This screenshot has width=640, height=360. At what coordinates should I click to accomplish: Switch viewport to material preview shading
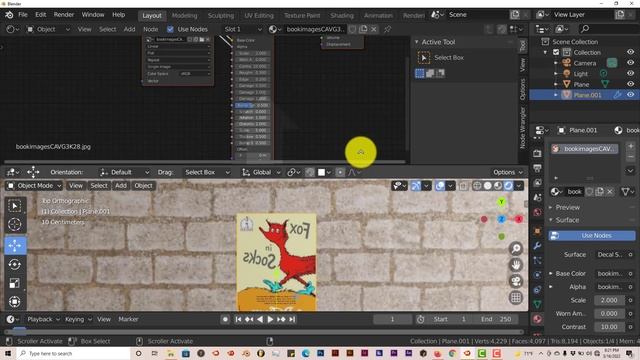pyautogui.click(x=498, y=186)
